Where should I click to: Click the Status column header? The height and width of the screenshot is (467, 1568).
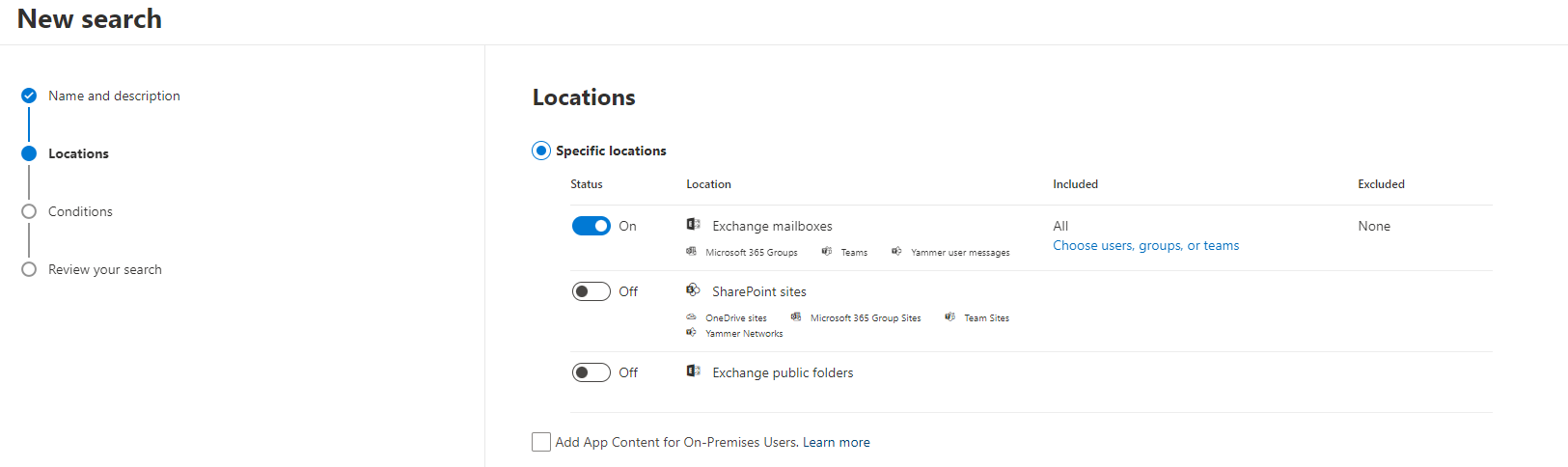[587, 184]
